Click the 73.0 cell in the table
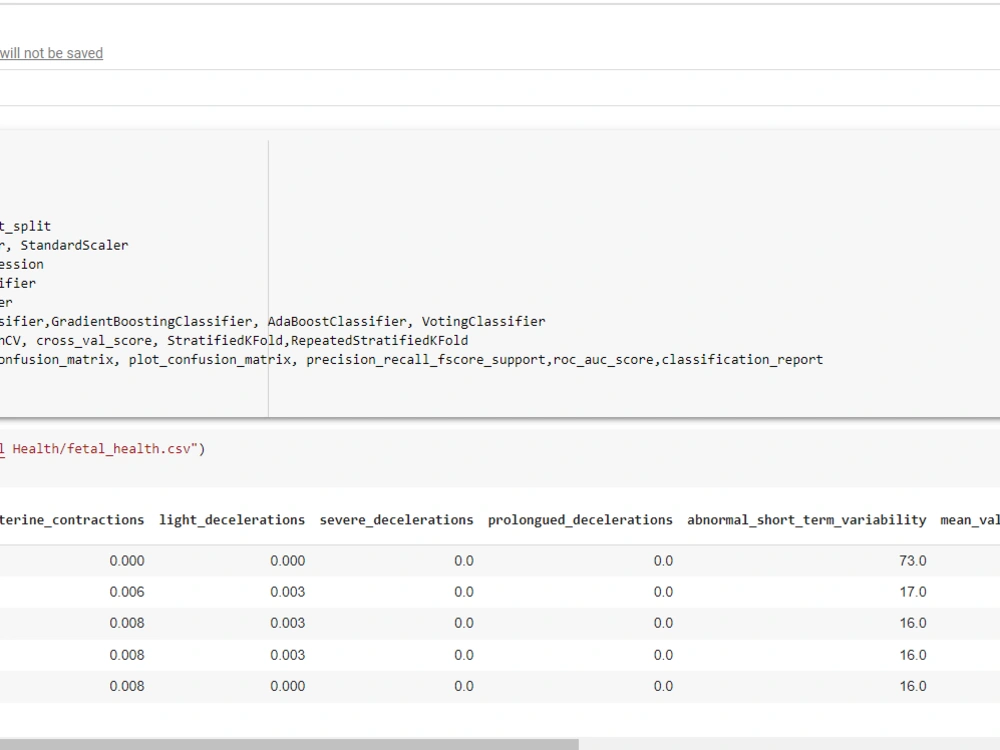The image size is (1000, 750). click(913, 561)
